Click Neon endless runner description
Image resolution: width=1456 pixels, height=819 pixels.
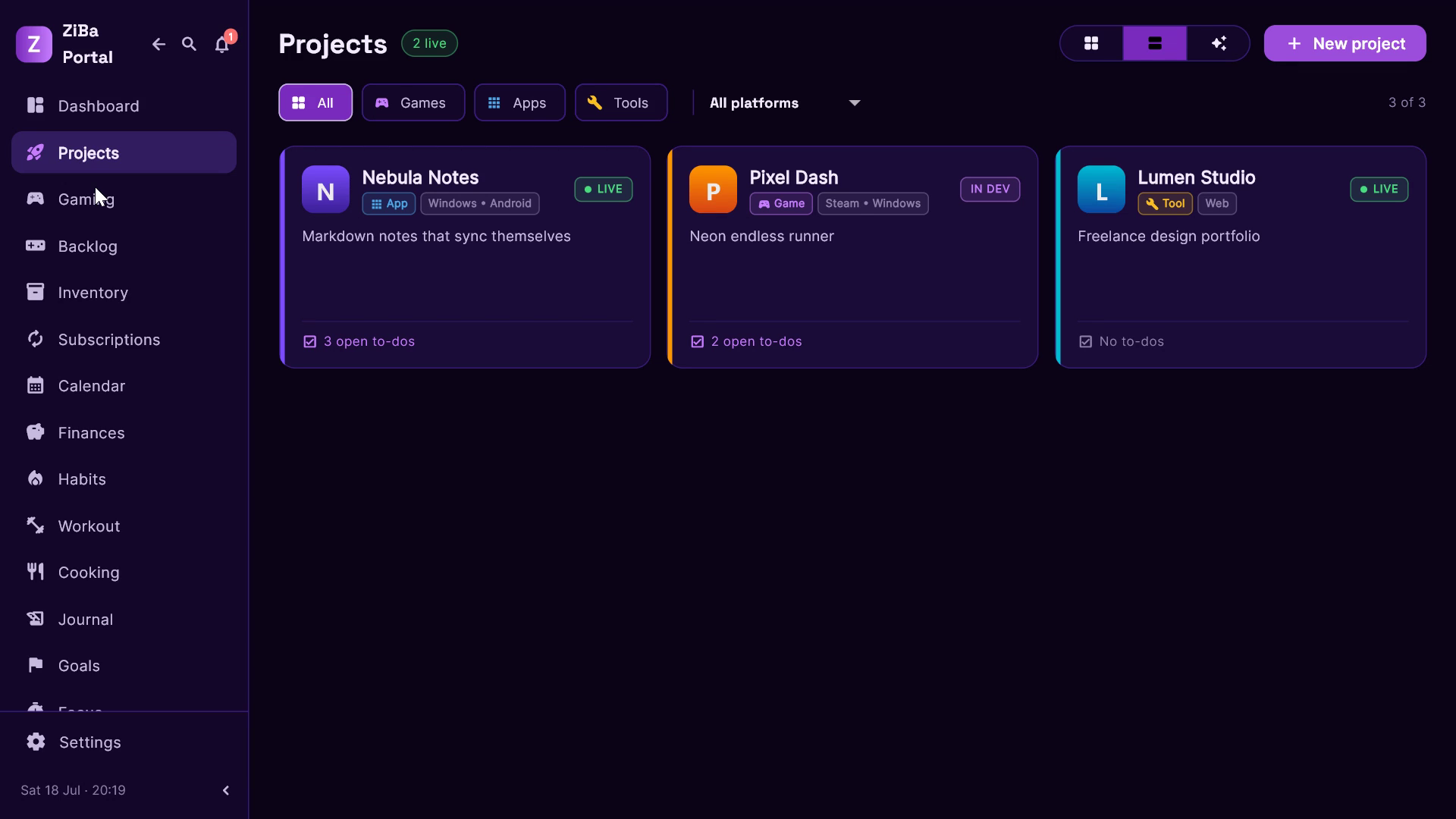click(x=761, y=237)
